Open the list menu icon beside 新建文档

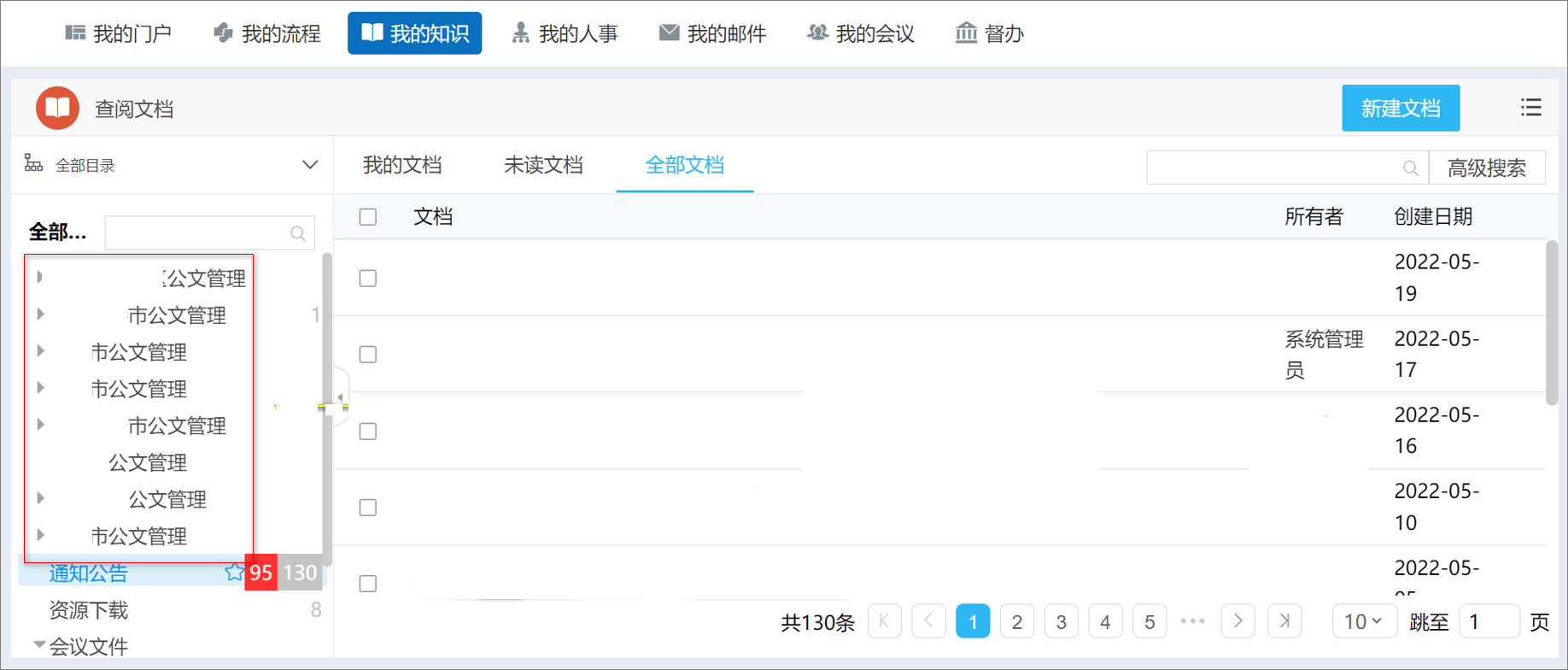coord(1530,108)
